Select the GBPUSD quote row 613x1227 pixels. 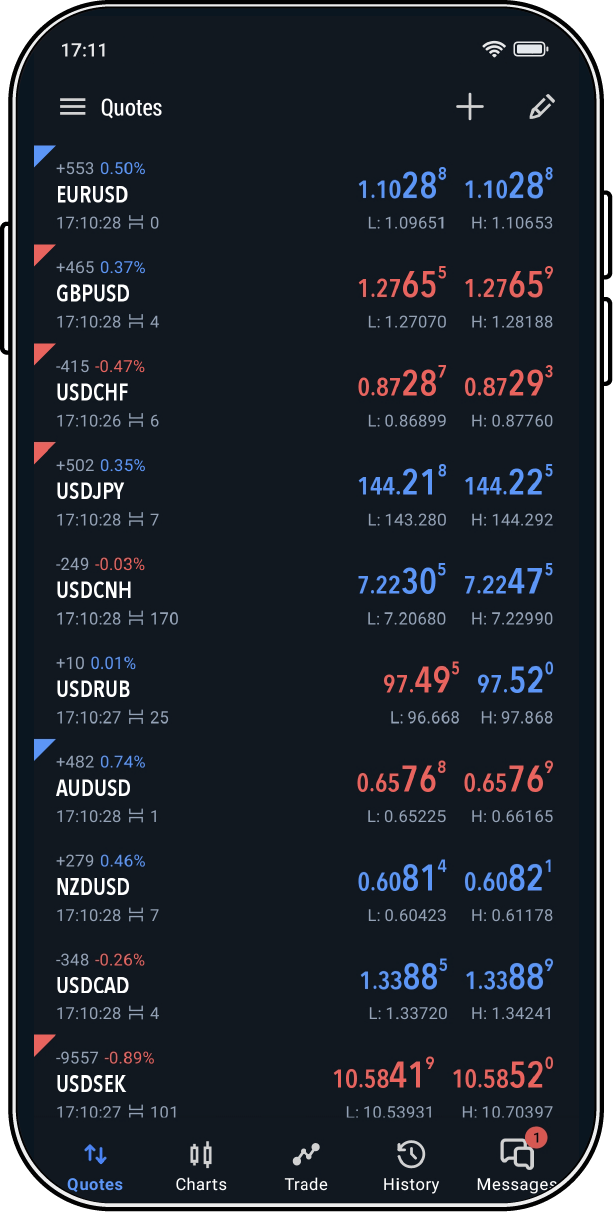[x=306, y=294]
